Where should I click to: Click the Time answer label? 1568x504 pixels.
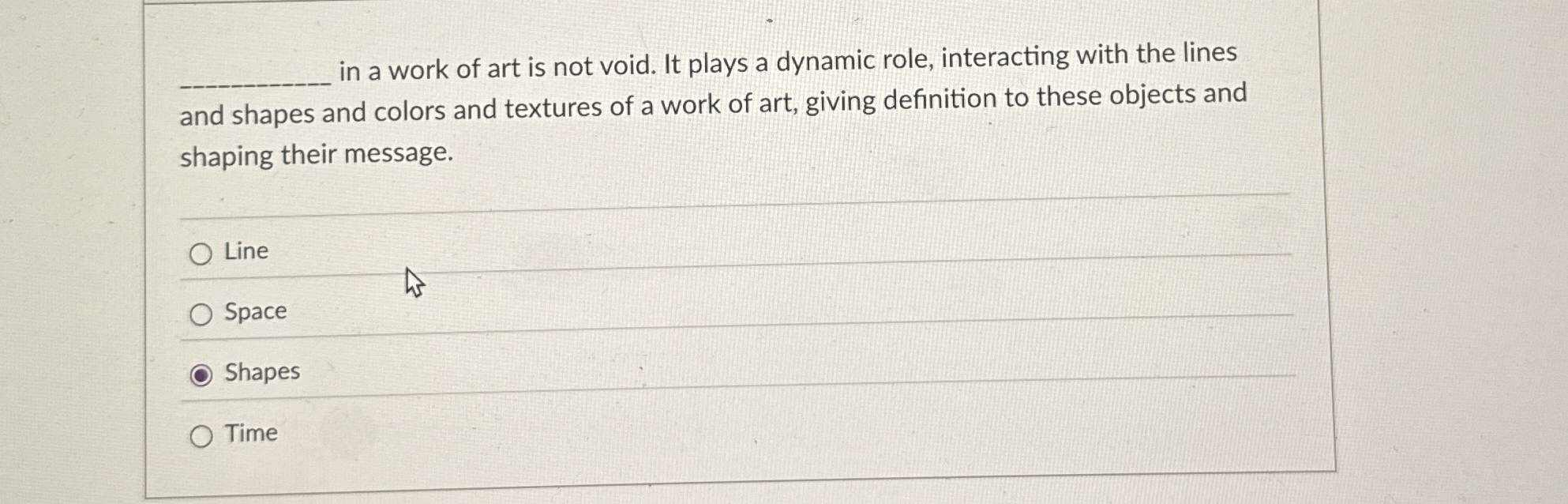tap(249, 434)
